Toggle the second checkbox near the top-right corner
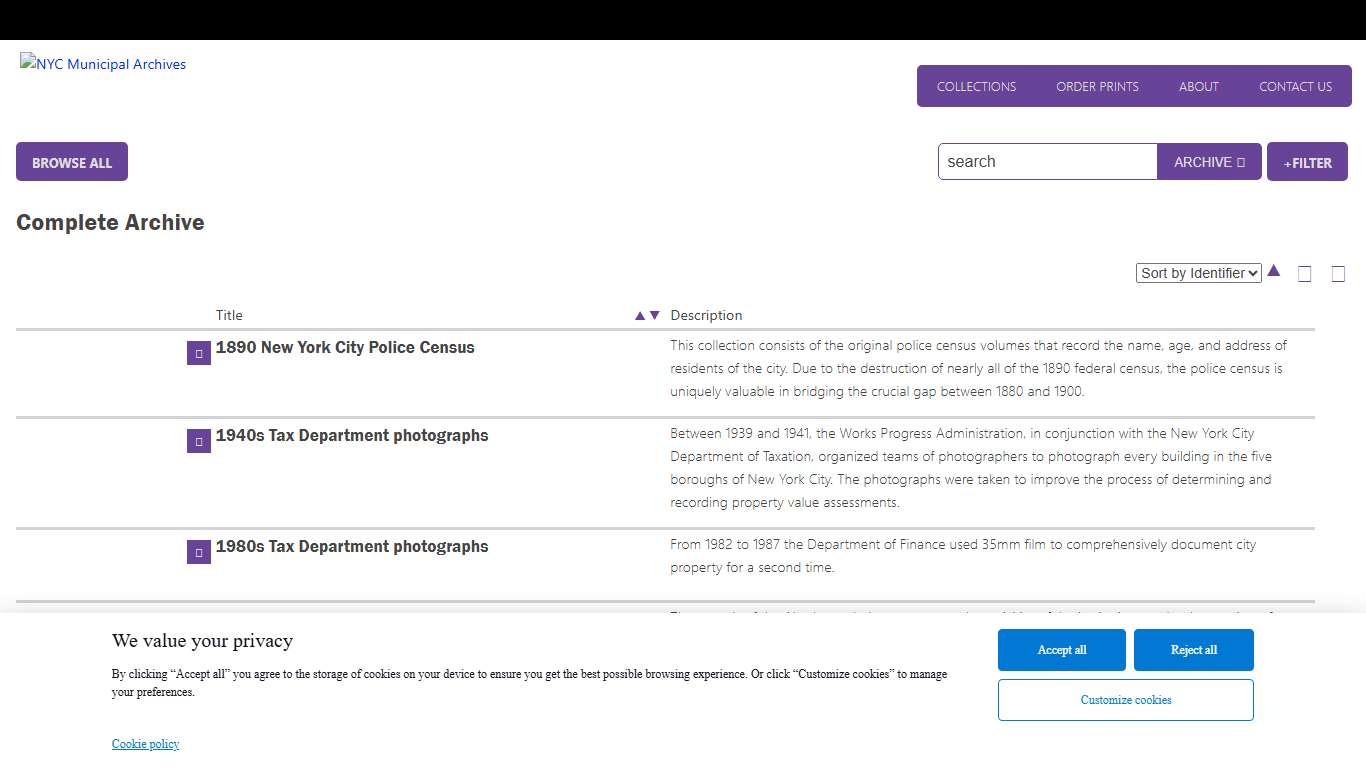 coord(1339,272)
